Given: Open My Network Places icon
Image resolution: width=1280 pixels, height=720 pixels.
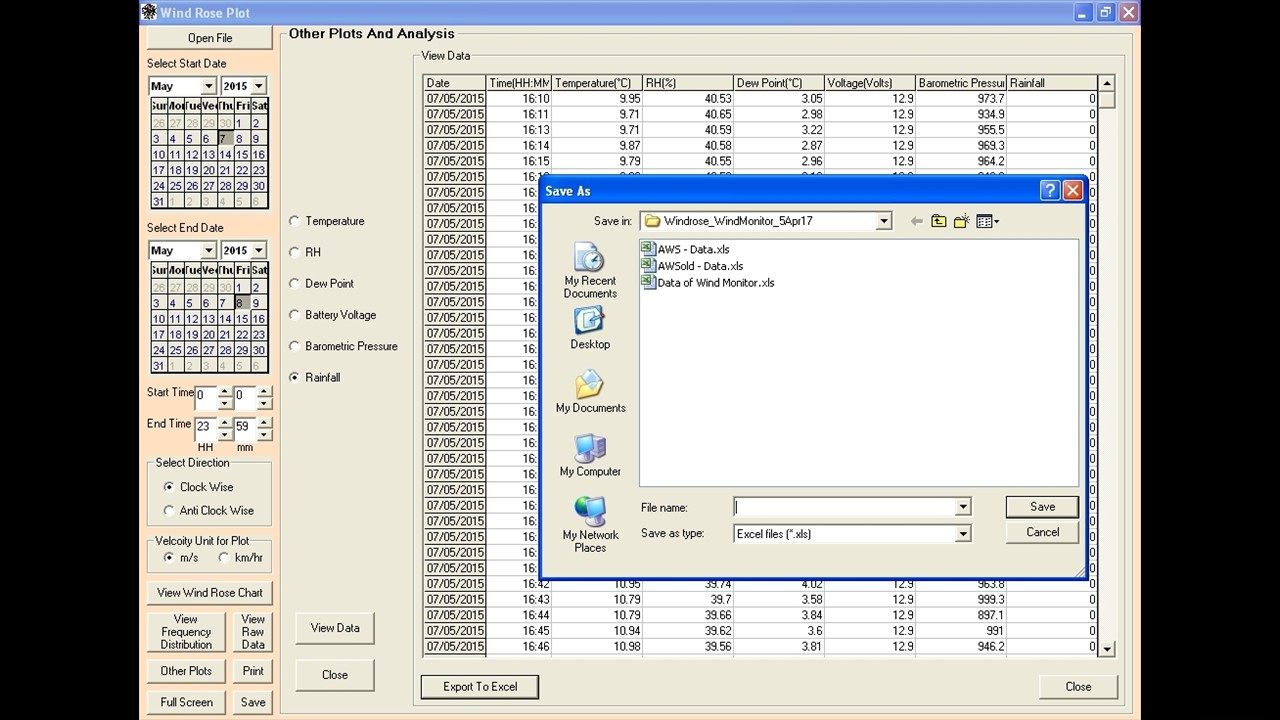Looking at the screenshot, I should pyautogui.click(x=589, y=512).
